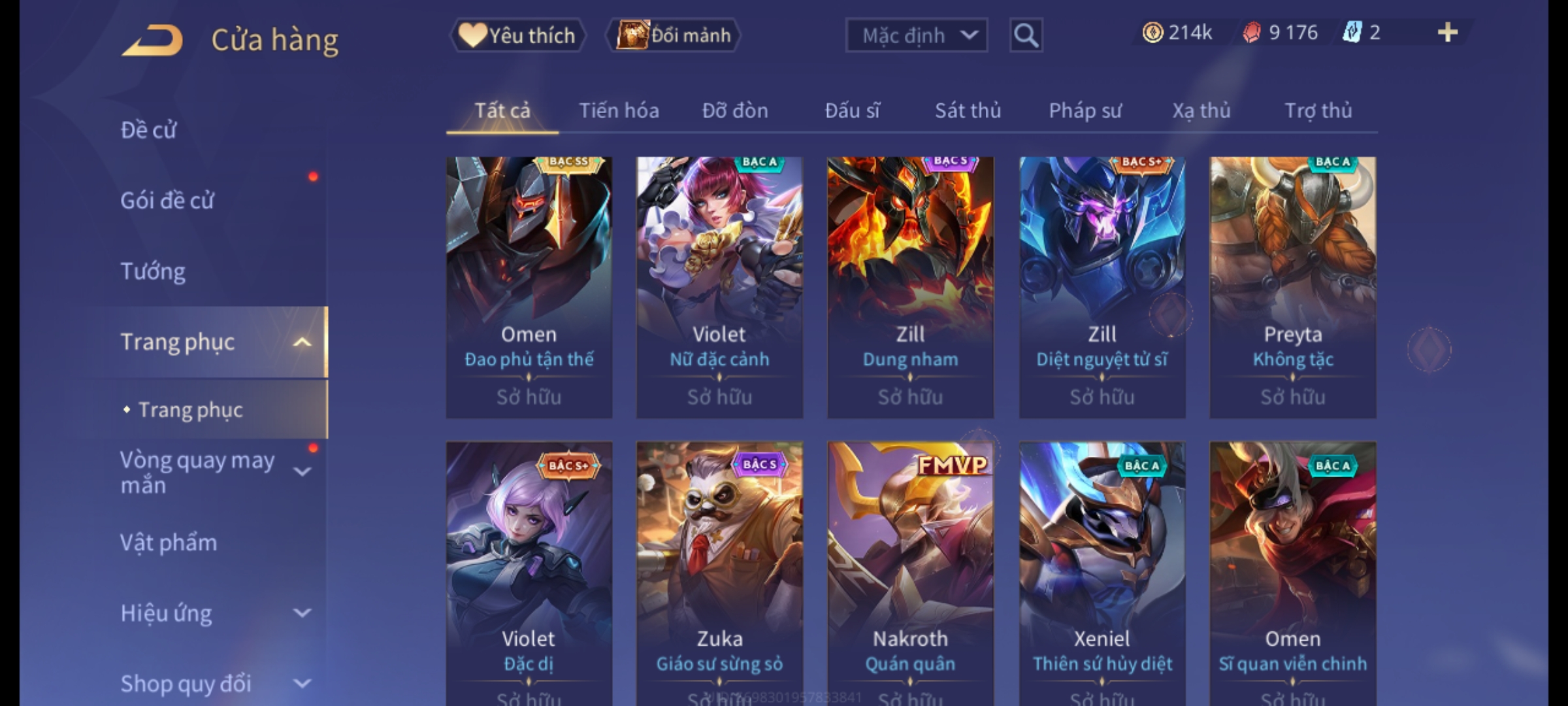Viewport: 1568px width, 706px height.
Task: Open the Mặc định sort dropdown
Action: coord(917,35)
